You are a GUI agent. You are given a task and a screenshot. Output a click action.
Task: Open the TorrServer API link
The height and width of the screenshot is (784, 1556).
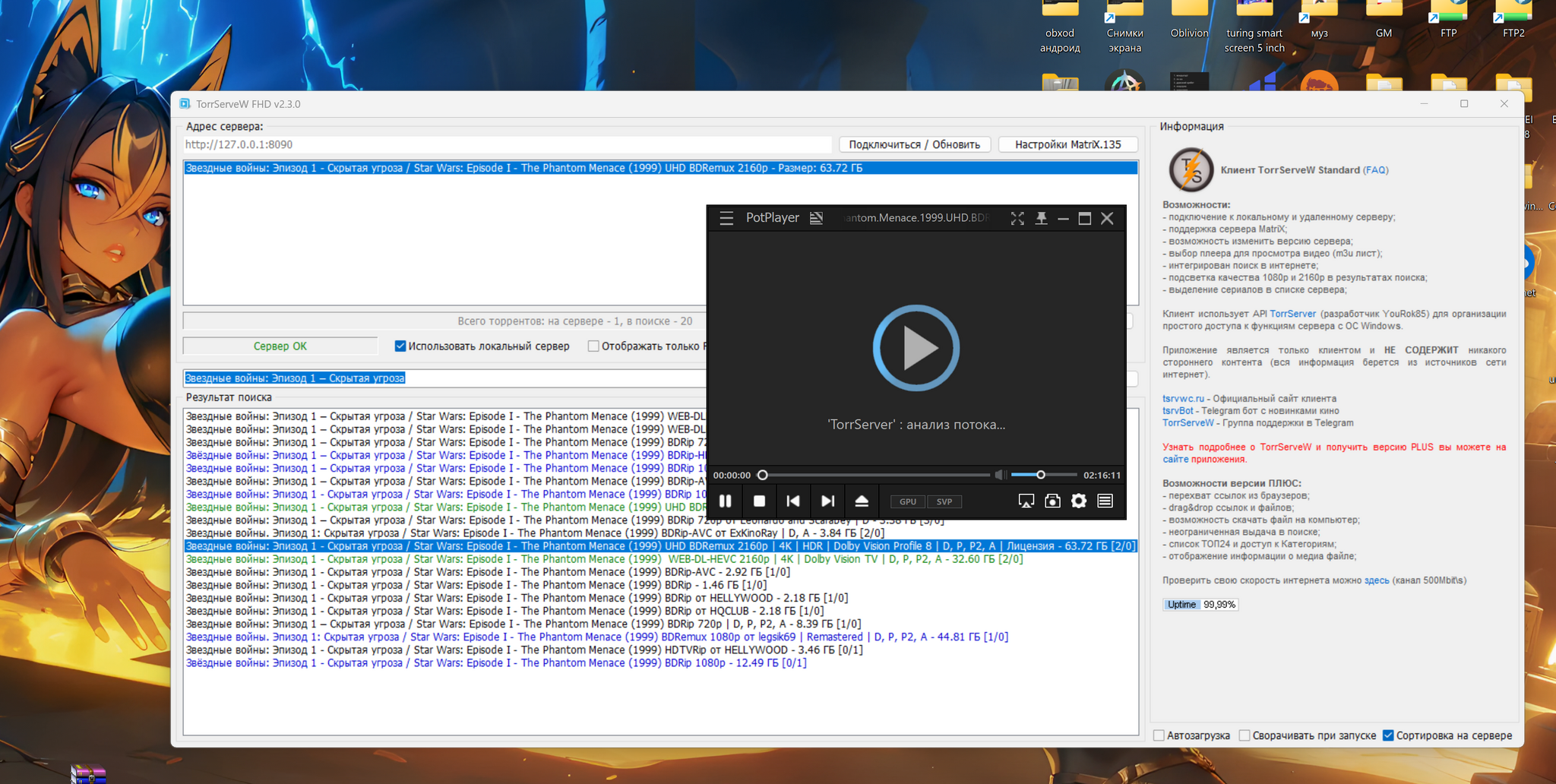click(x=1292, y=314)
